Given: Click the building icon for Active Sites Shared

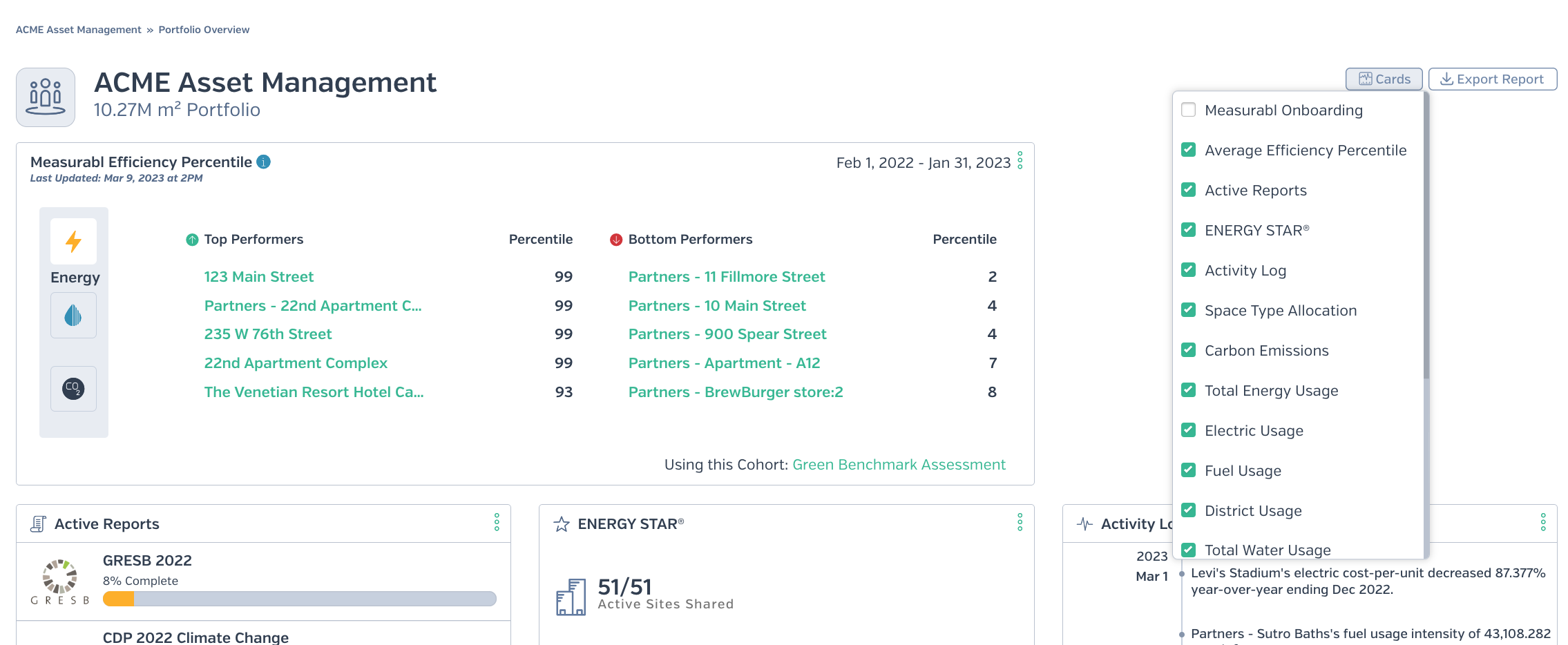Looking at the screenshot, I should click(571, 597).
